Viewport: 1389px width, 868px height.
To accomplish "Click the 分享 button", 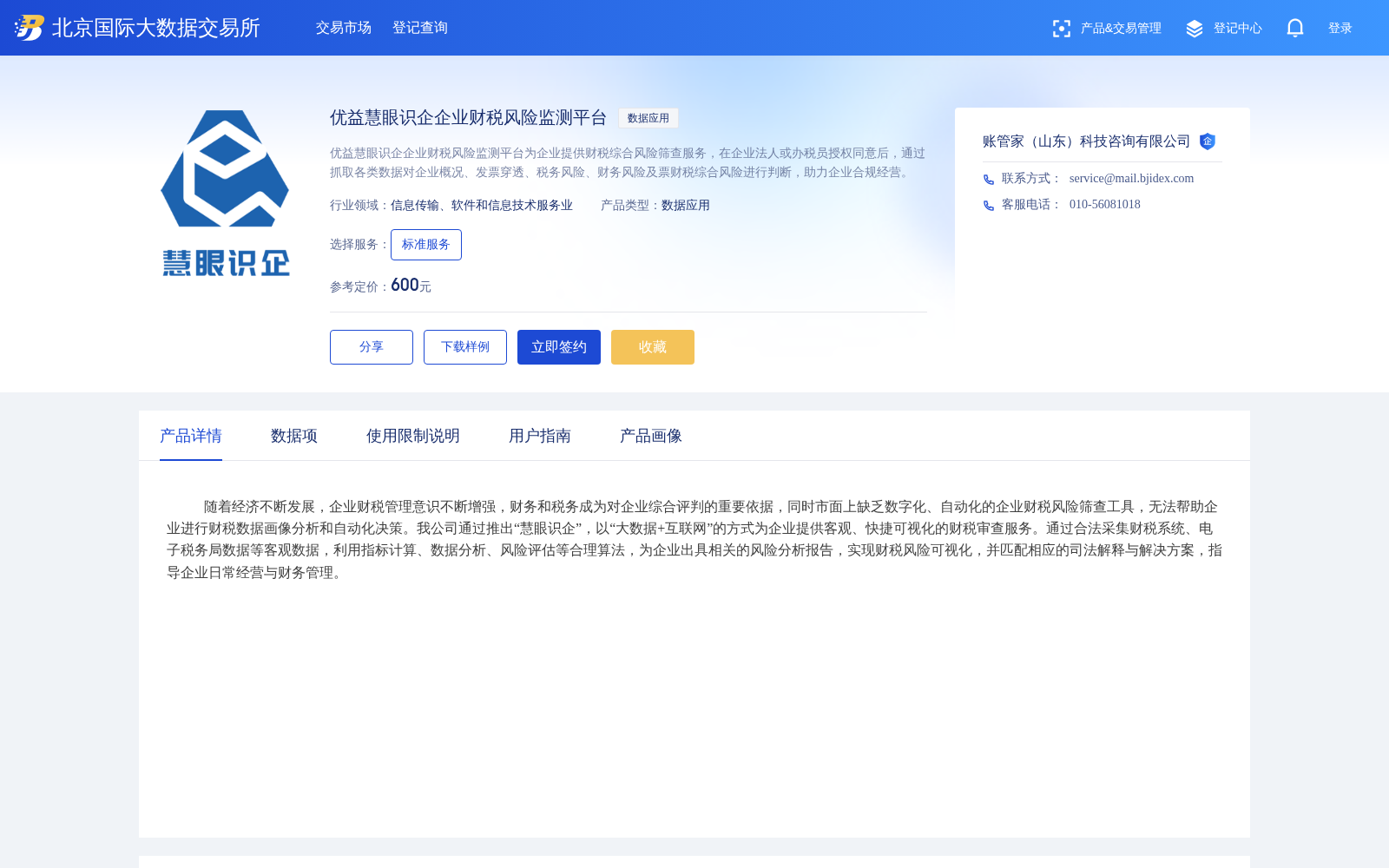I will [x=372, y=347].
